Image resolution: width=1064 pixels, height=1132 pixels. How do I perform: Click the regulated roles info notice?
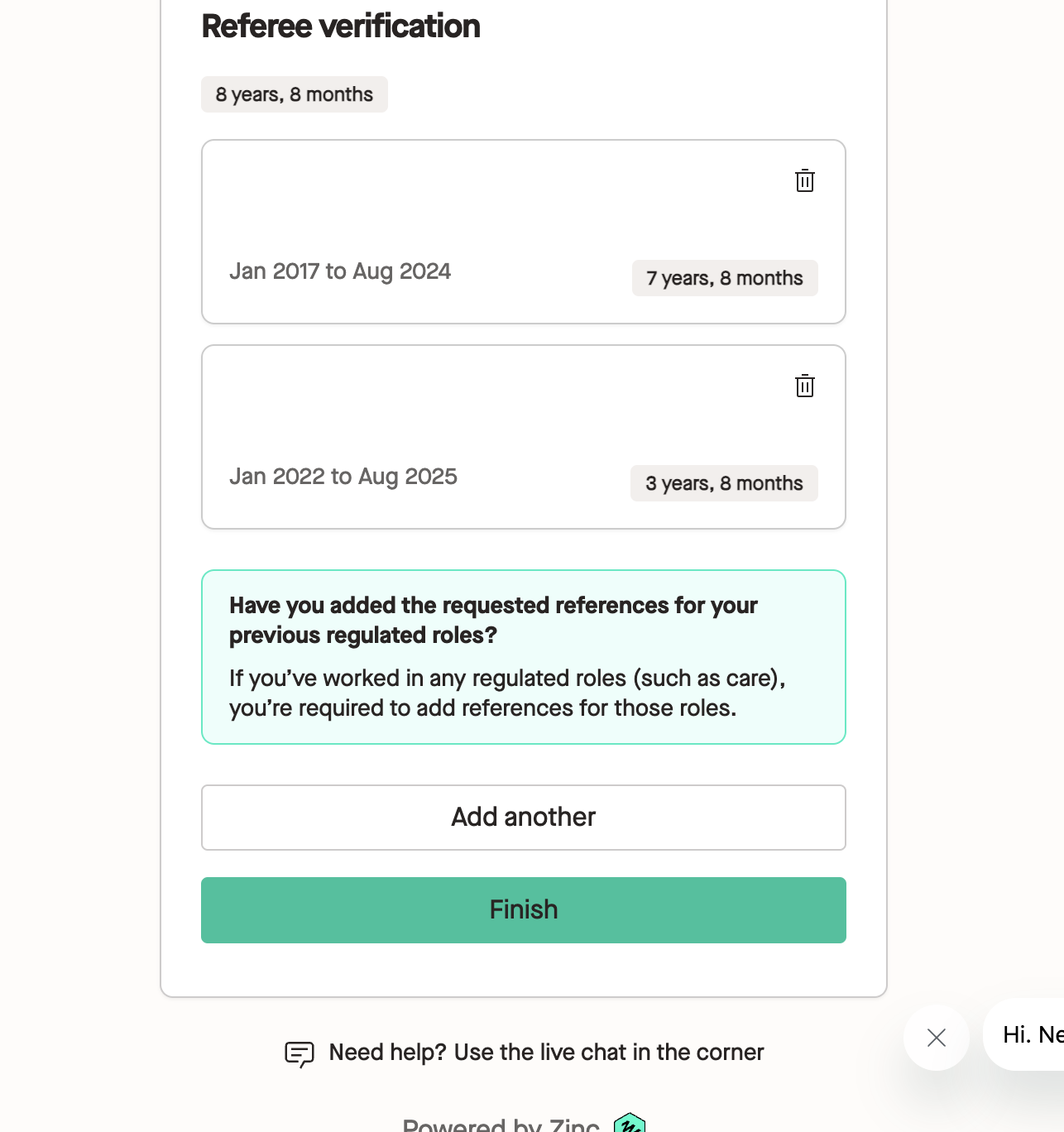point(524,657)
